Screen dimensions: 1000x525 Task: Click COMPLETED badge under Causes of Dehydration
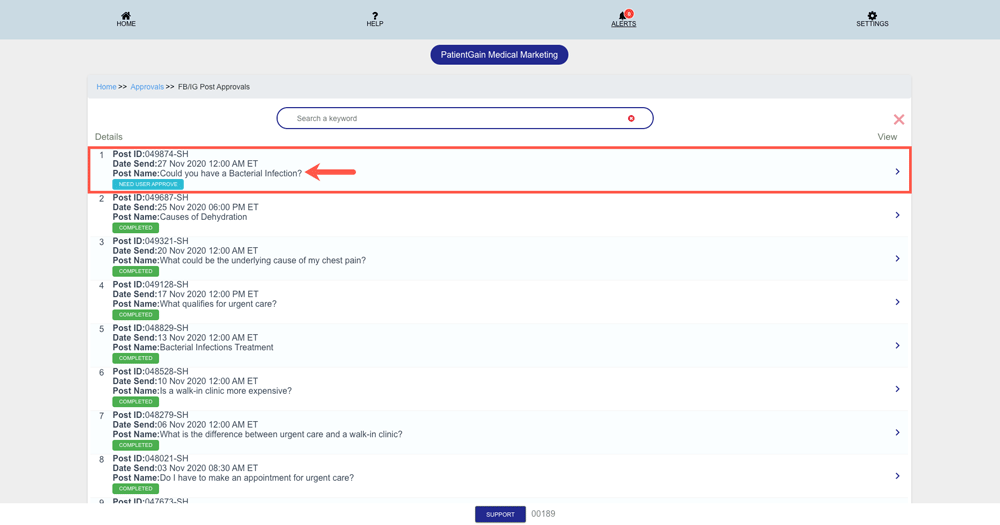[x=136, y=228]
